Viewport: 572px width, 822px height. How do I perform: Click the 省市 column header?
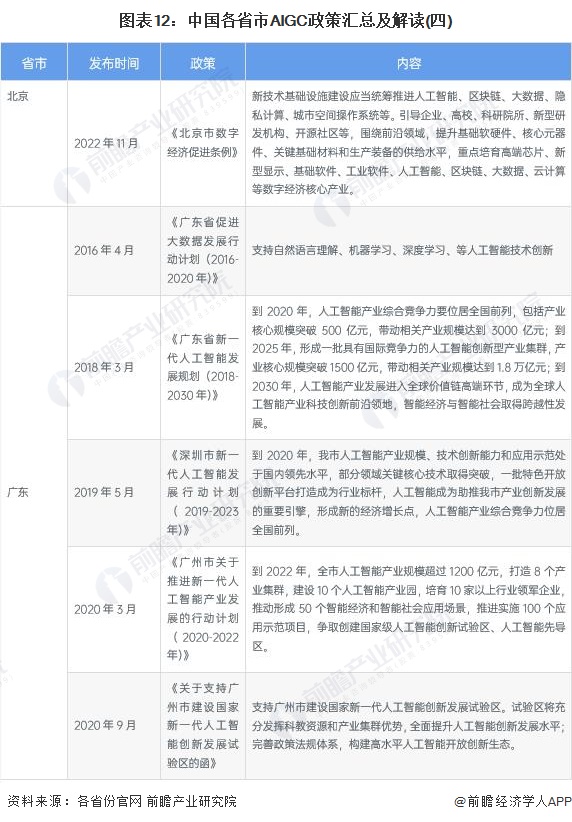(34, 63)
